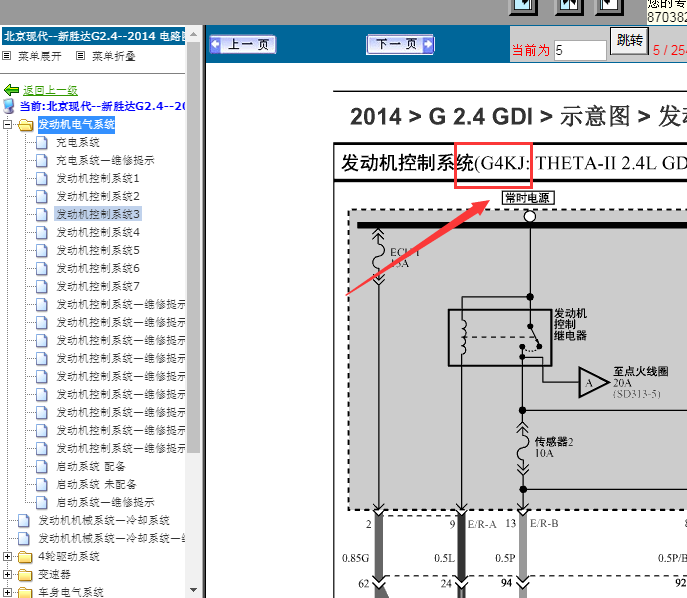Open 发动机控制系统4 in the tree
This screenshot has height=598, width=687.
coord(98,232)
